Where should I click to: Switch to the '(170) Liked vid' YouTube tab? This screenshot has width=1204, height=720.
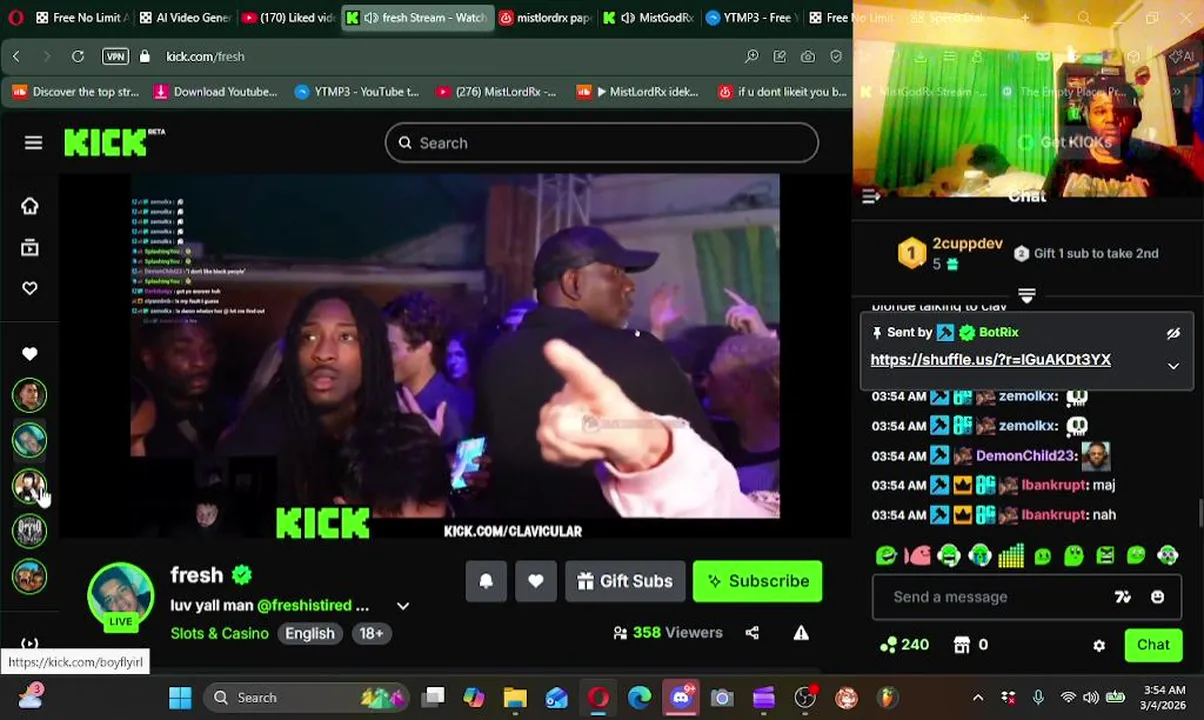(x=288, y=18)
